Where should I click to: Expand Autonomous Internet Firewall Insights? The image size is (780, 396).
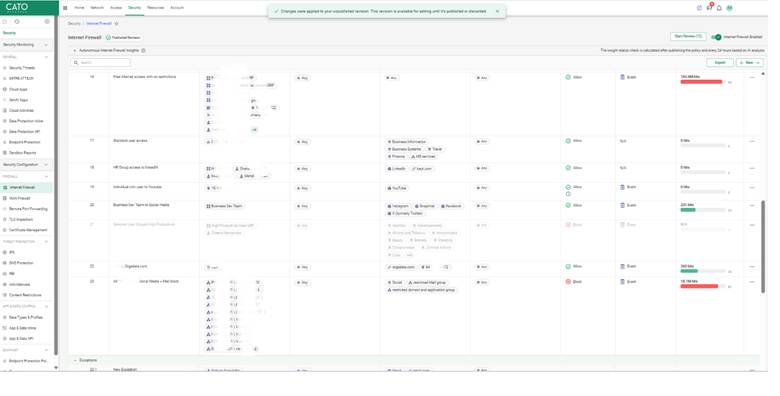75,50
